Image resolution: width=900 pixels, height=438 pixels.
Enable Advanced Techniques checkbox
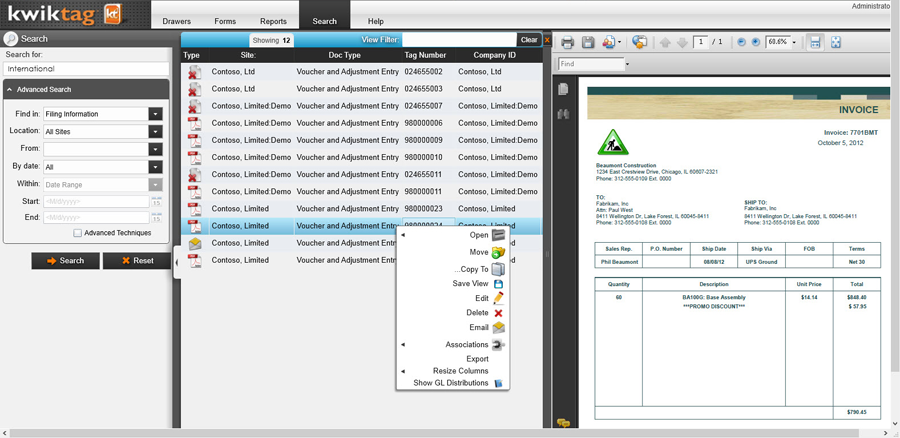point(77,233)
